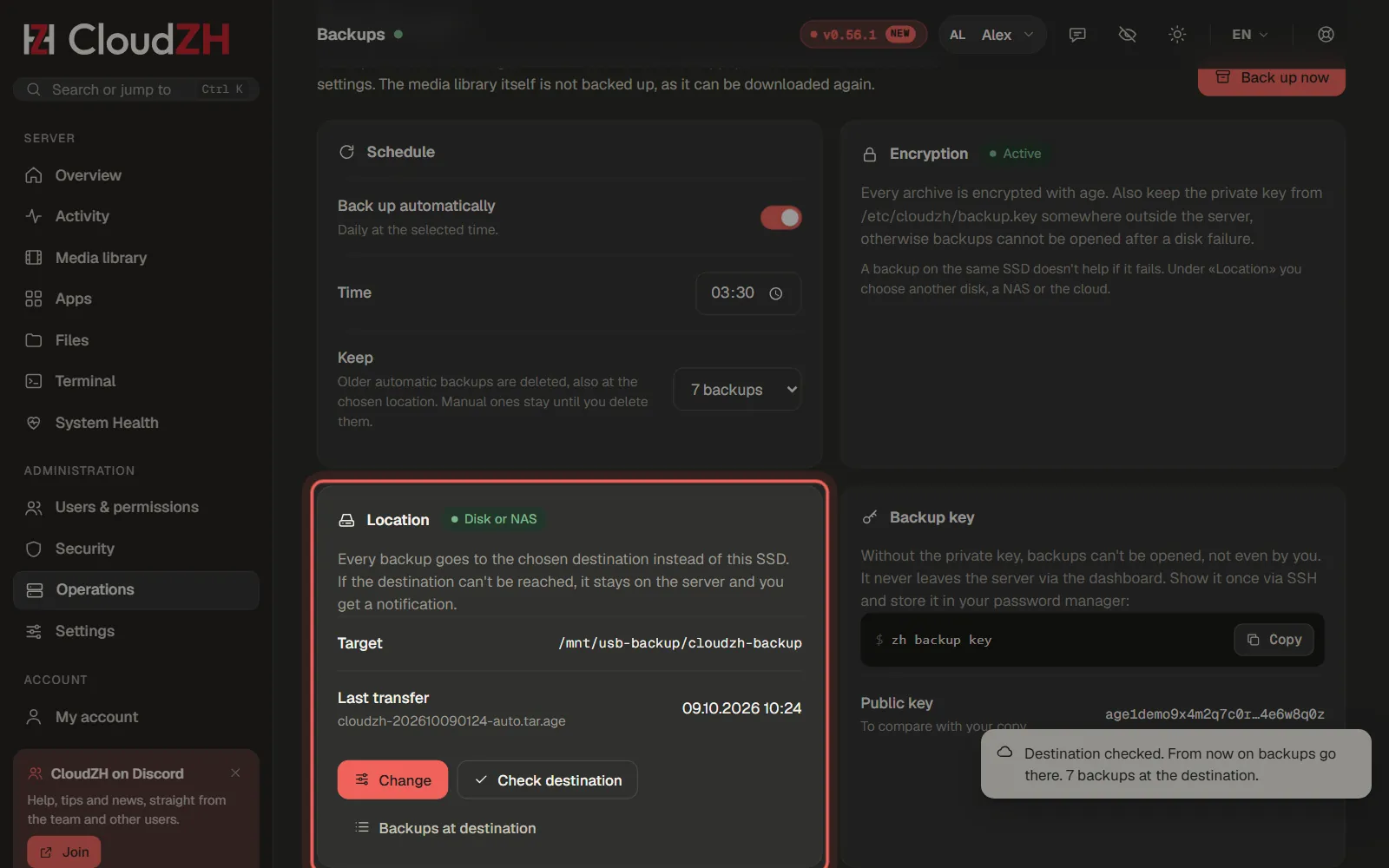Viewport: 1389px width, 868px height.
Task: Focus the Search or jump to field
Action: [136, 89]
